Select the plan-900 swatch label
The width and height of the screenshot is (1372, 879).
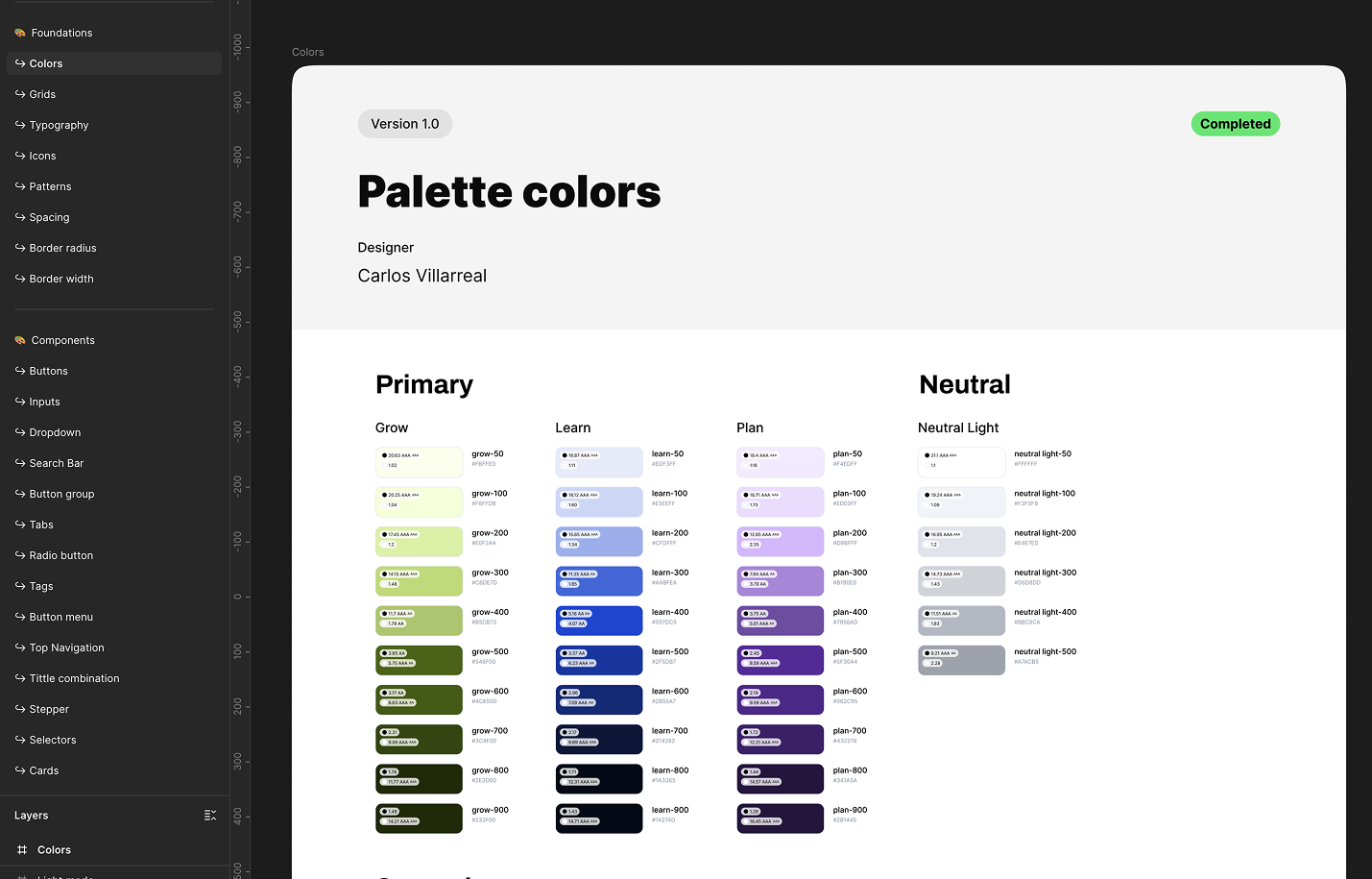point(850,810)
